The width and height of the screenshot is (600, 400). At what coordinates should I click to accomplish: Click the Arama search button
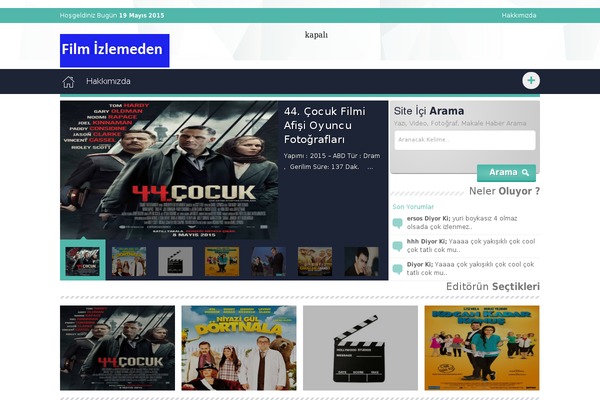tap(506, 173)
